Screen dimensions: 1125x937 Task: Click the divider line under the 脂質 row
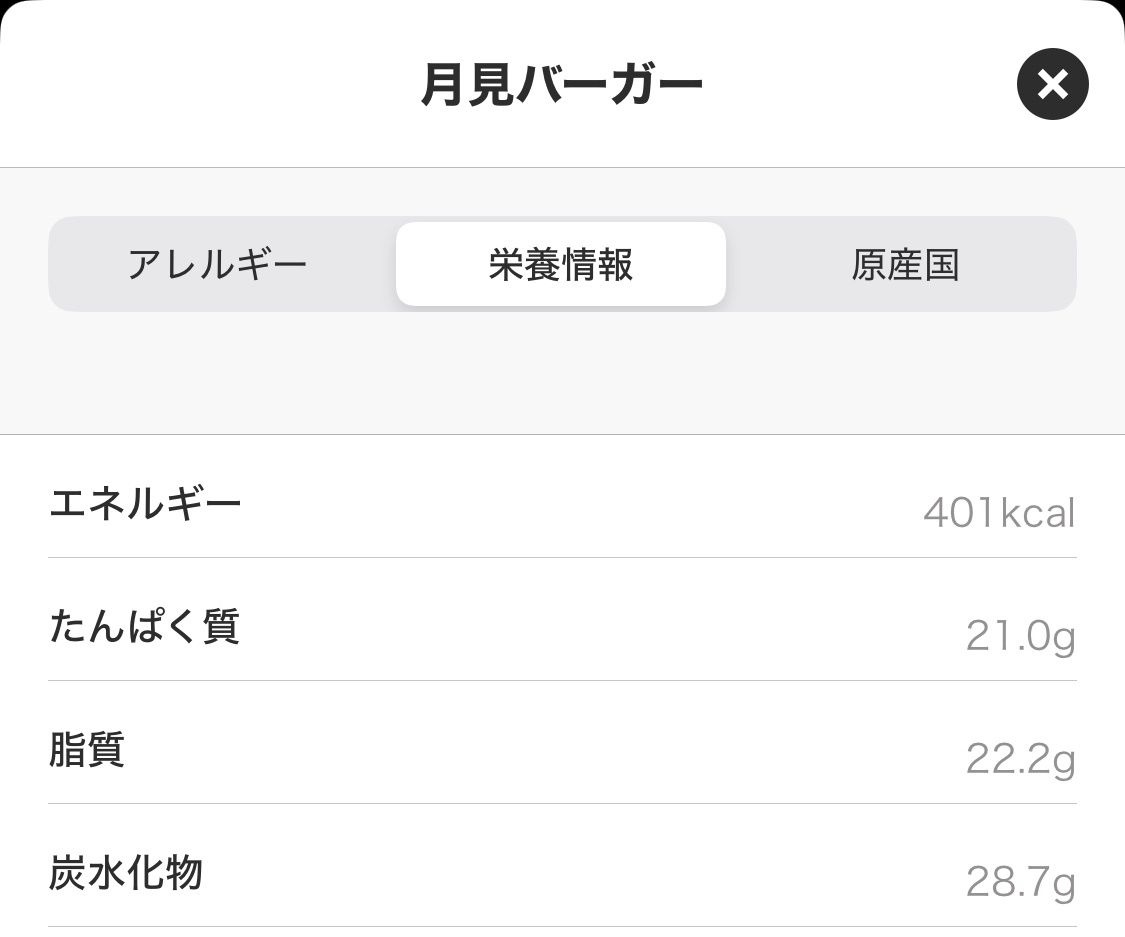(x=562, y=803)
